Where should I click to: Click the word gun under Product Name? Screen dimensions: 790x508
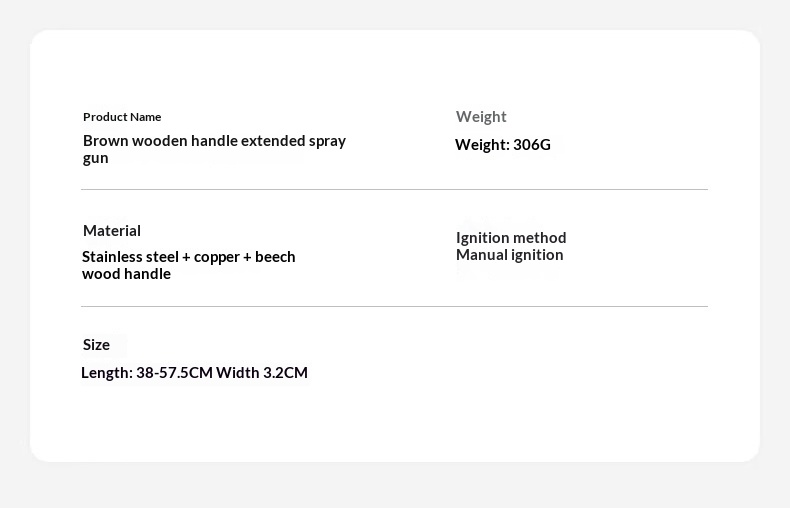pos(96,159)
